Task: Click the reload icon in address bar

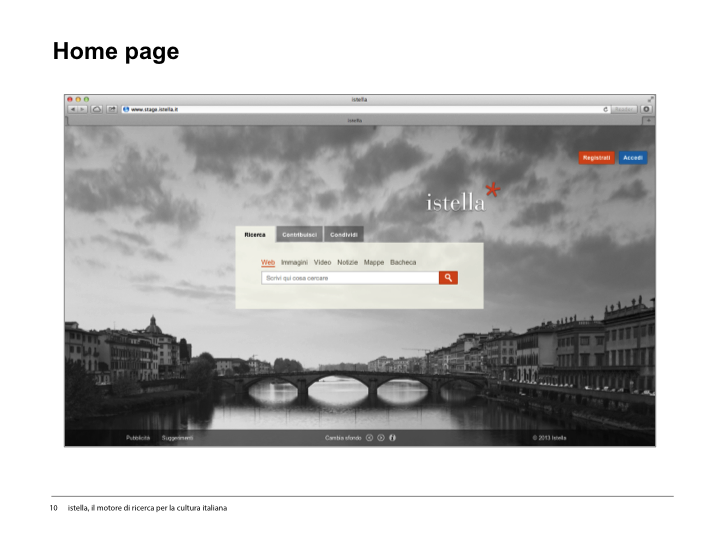Action: [x=605, y=109]
